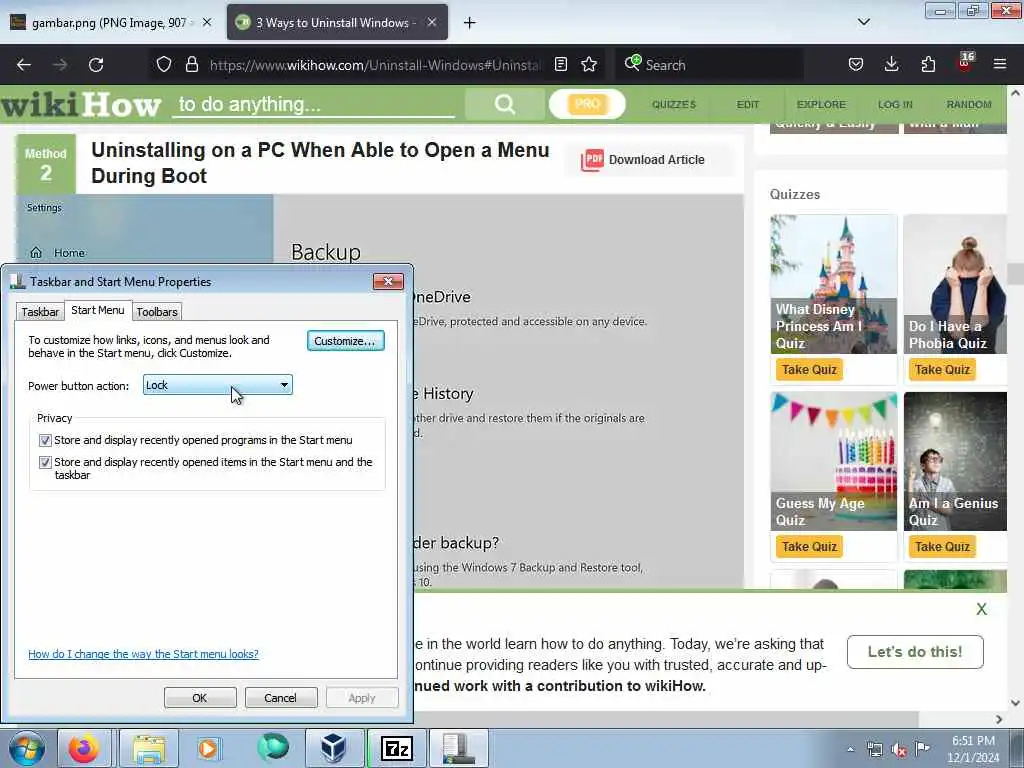Open the Pocket save icon
The height and width of the screenshot is (768, 1024).
[x=856, y=64]
